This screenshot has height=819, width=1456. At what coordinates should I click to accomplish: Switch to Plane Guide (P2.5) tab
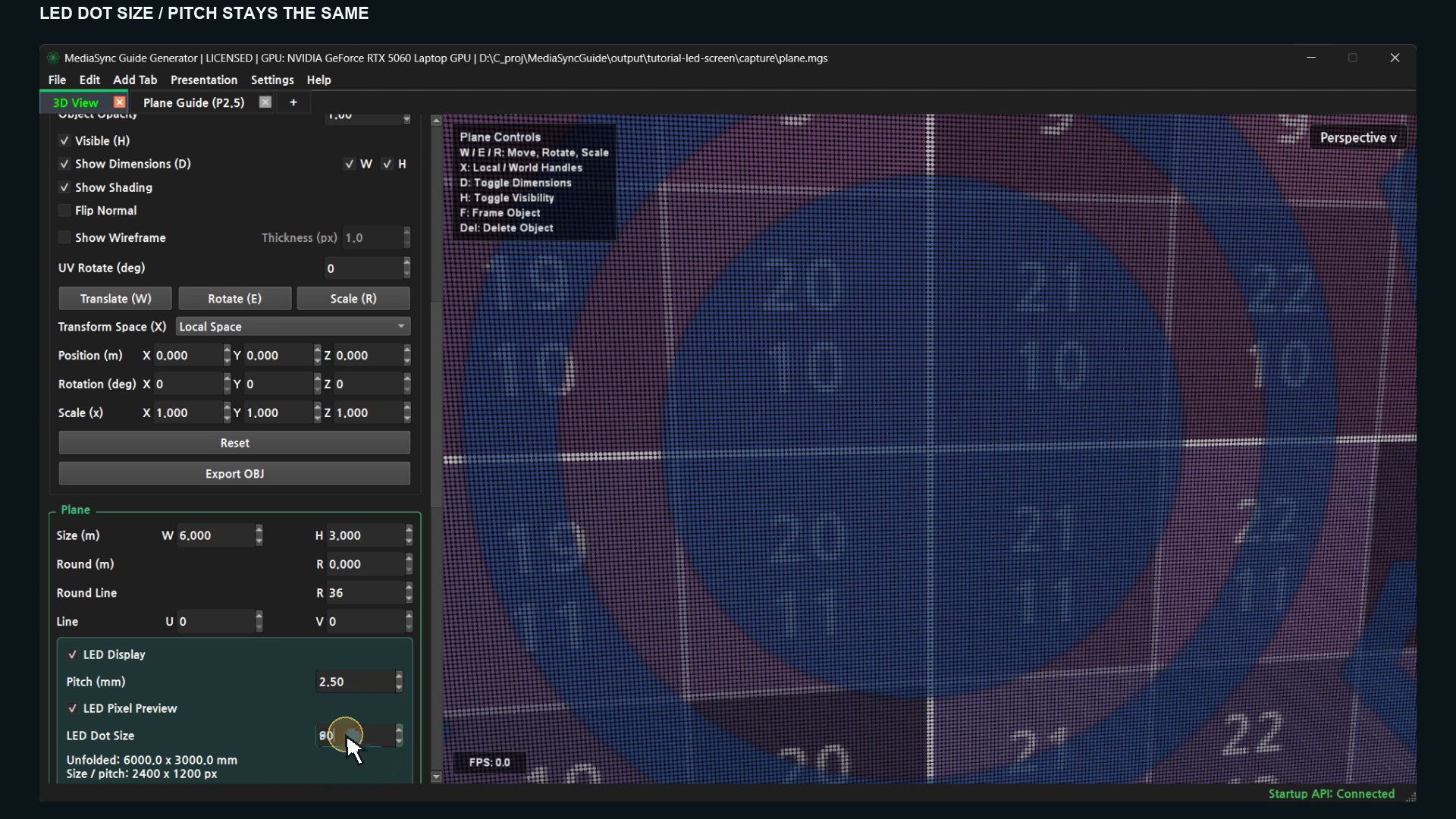(193, 102)
